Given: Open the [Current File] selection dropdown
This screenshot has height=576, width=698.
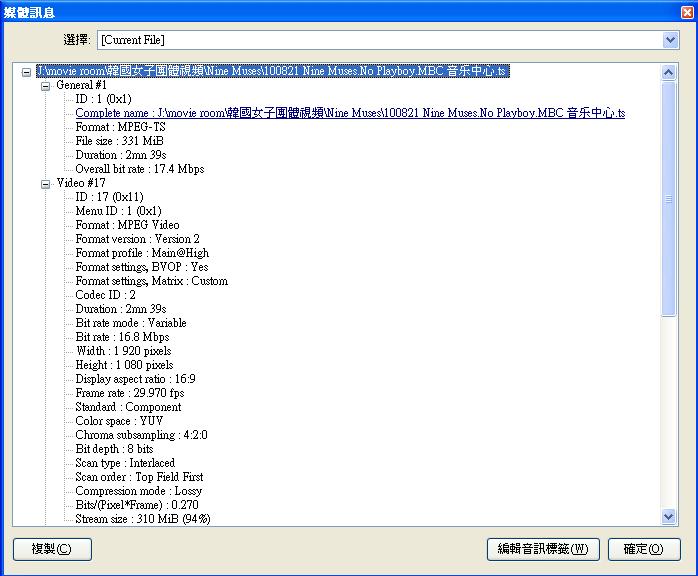Looking at the screenshot, I should pos(670,40).
